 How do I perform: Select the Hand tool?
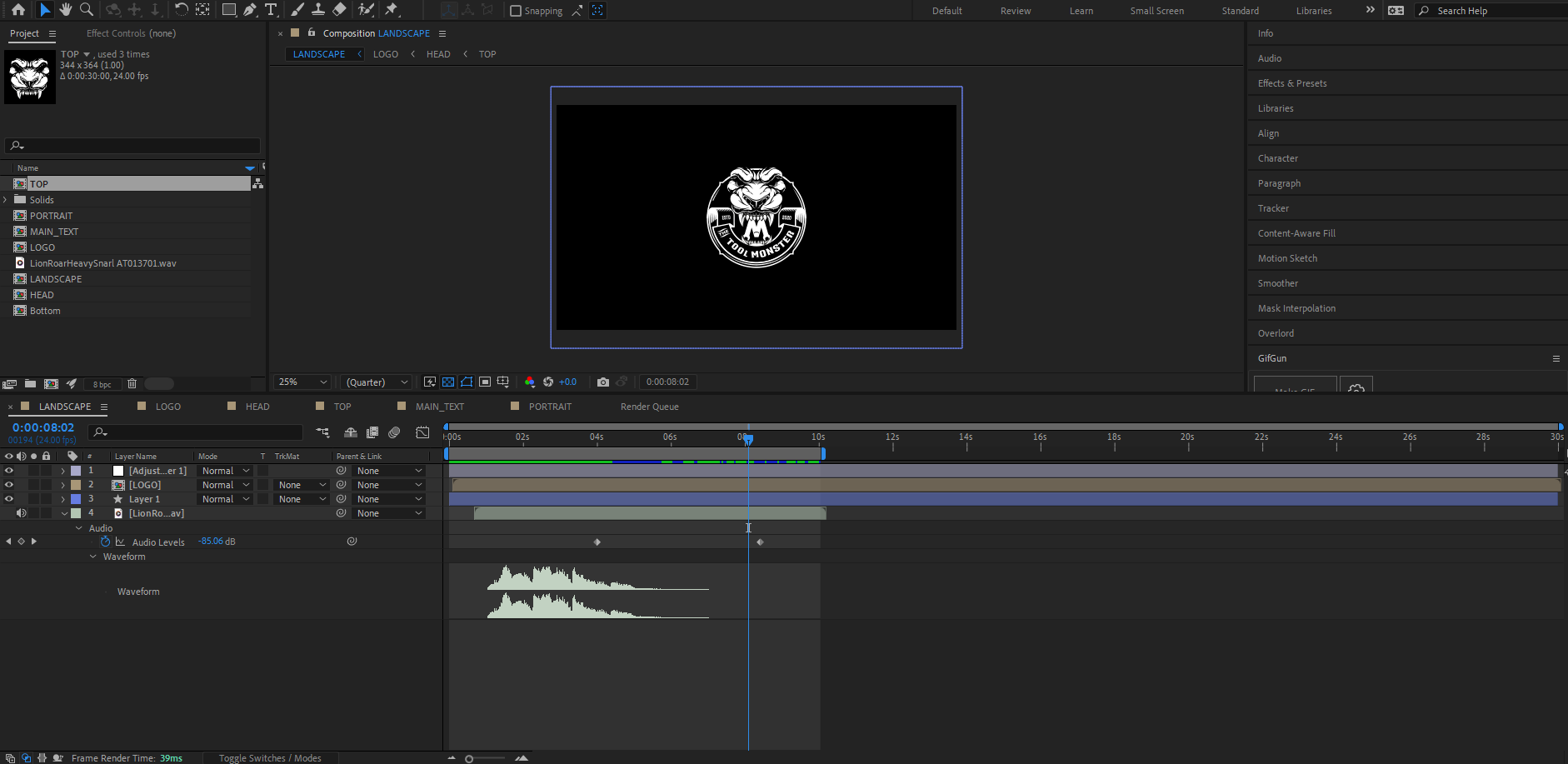tap(66, 10)
